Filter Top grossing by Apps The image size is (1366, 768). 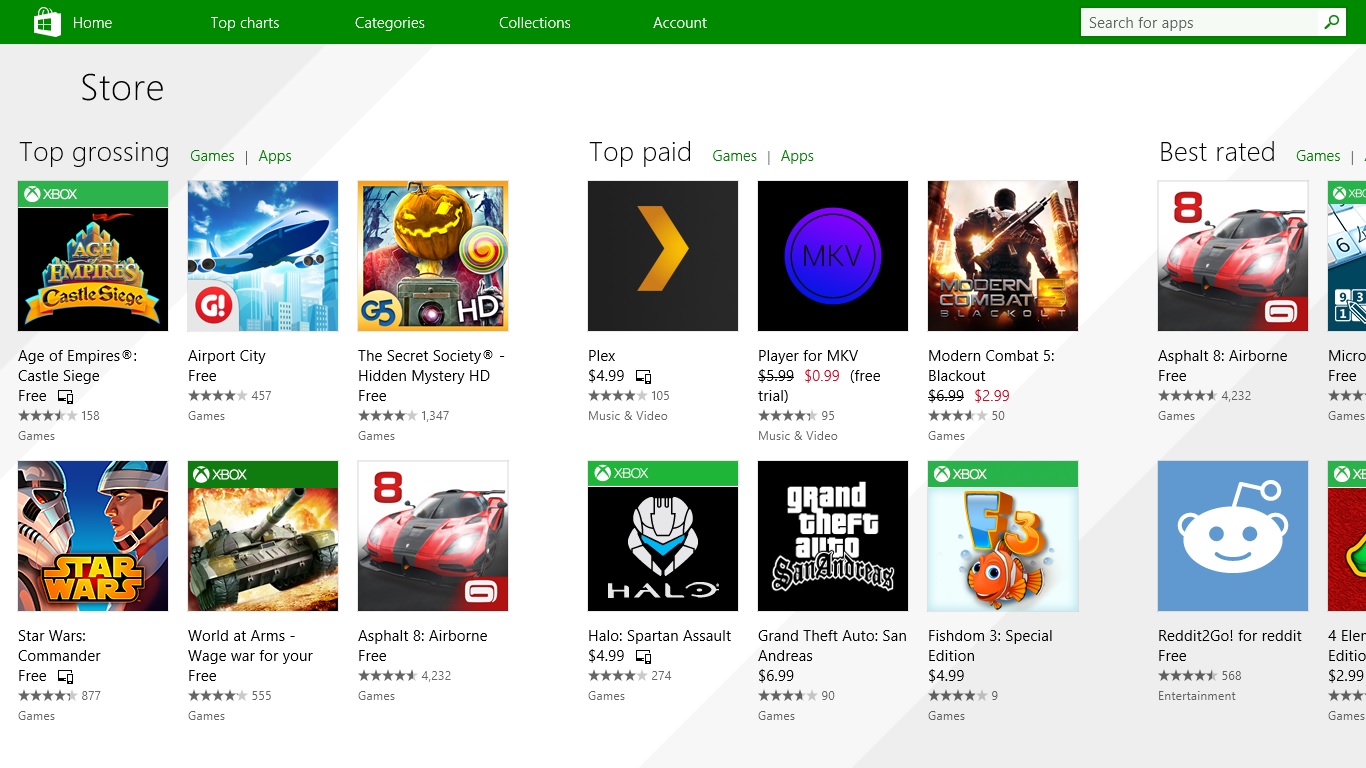click(x=275, y=156)
